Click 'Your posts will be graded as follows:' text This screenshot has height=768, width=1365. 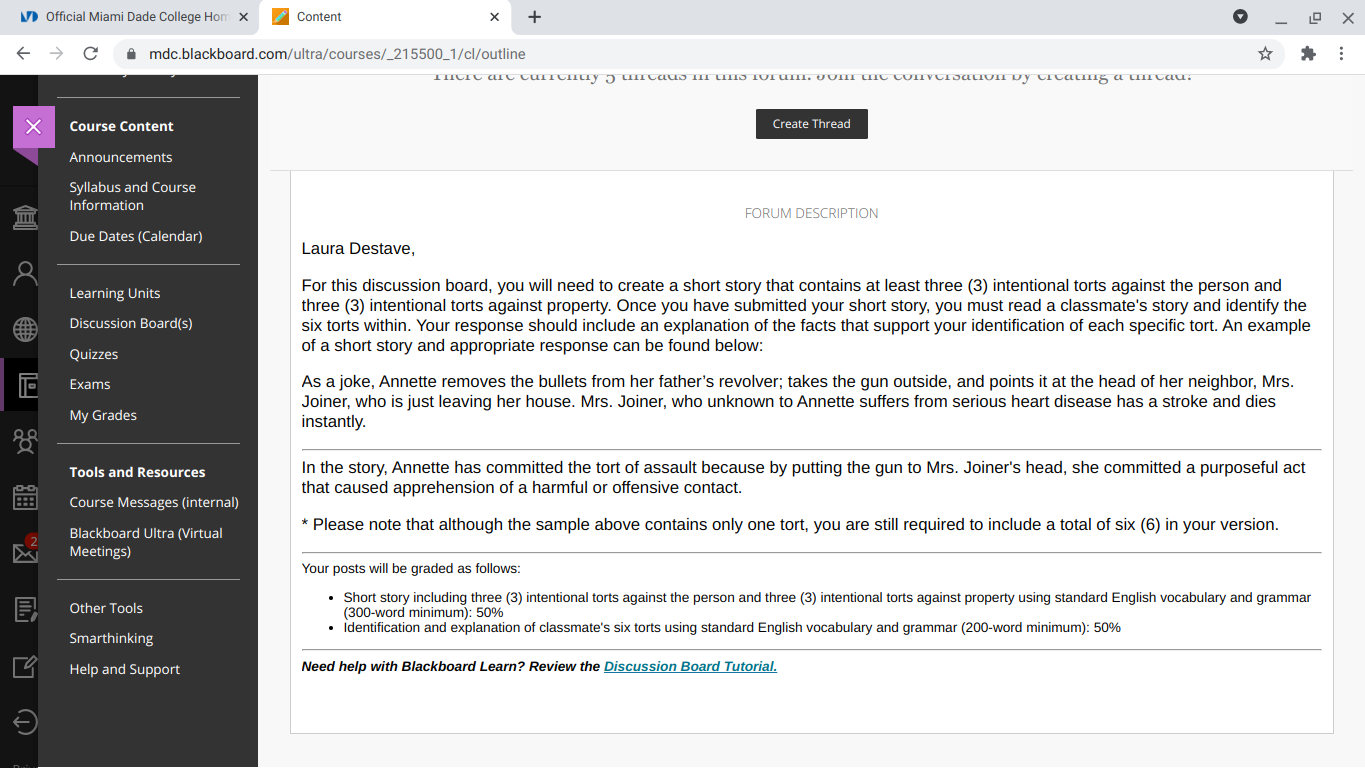(x=411, y=568)
